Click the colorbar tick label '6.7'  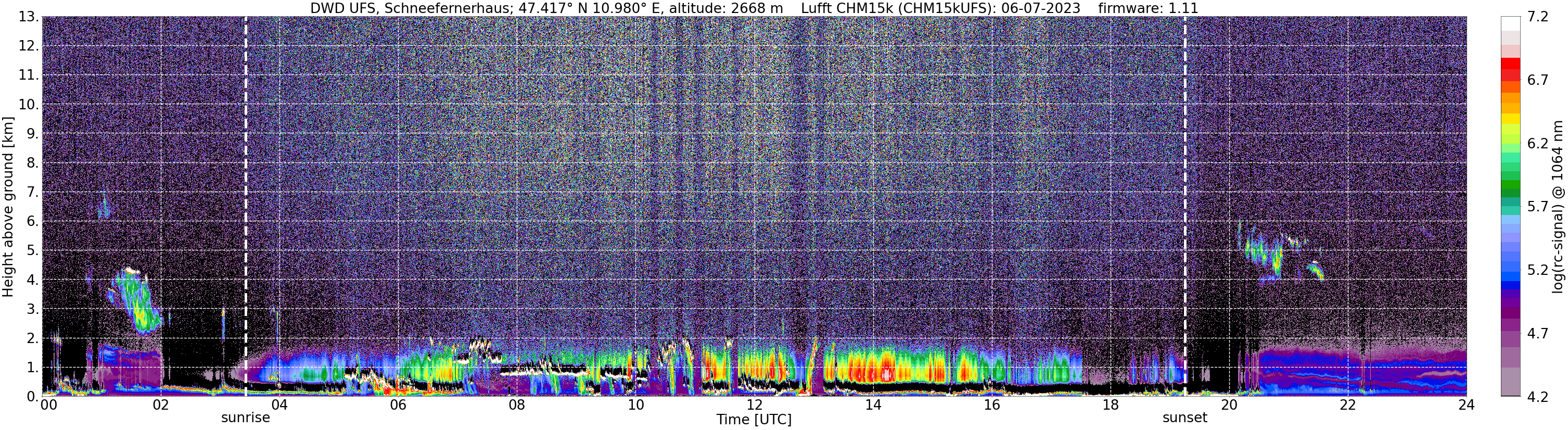pos(1538,80)
